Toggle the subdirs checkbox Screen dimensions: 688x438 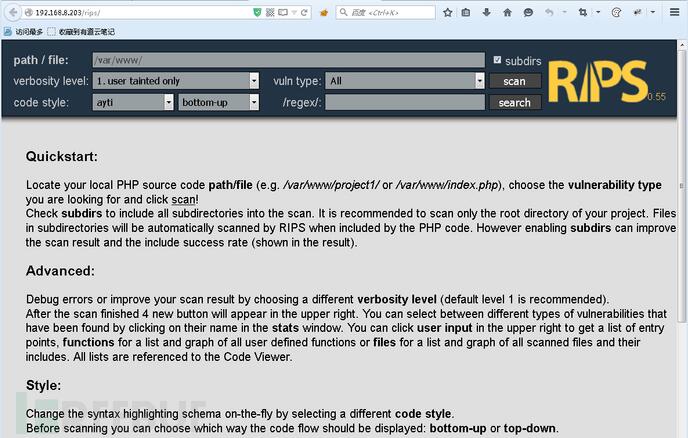pyautogui.click(x=497, y=60)
